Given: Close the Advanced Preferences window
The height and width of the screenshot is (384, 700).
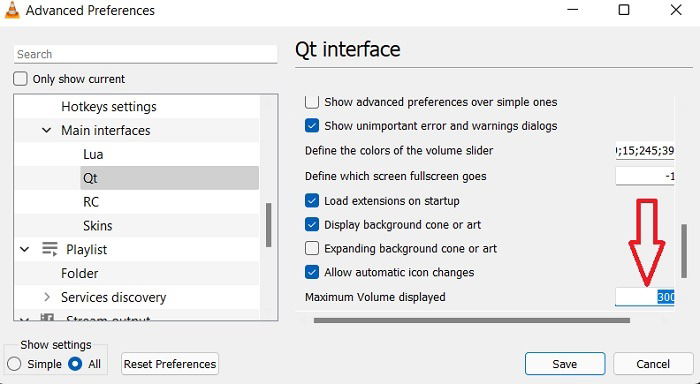Looking at the screenshot, I should (676, 10).
